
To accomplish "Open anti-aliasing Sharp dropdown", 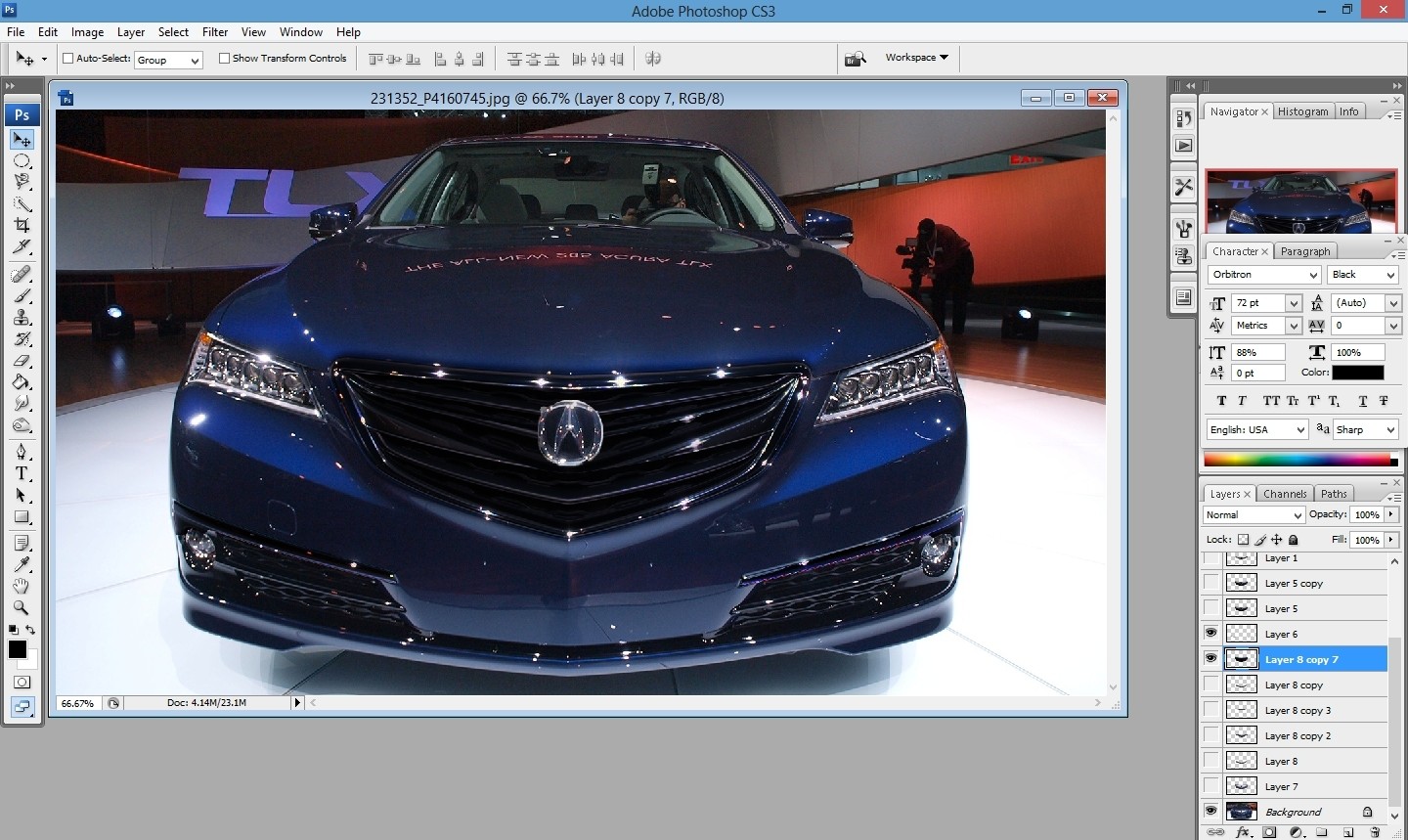I will pyautogui.click(x=1365, y=429).
